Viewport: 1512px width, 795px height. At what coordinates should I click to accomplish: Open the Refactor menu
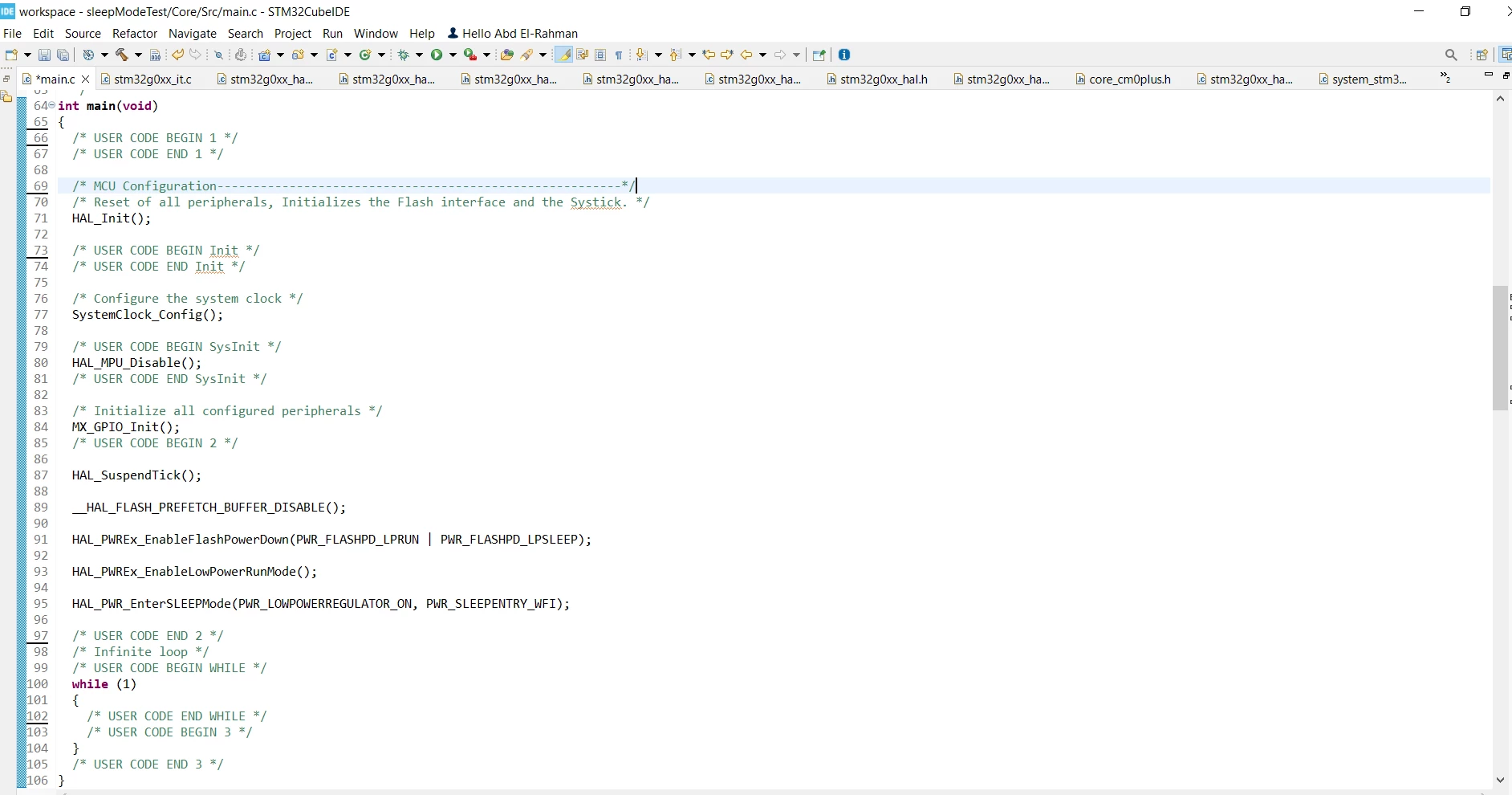(x=135, y=34)
